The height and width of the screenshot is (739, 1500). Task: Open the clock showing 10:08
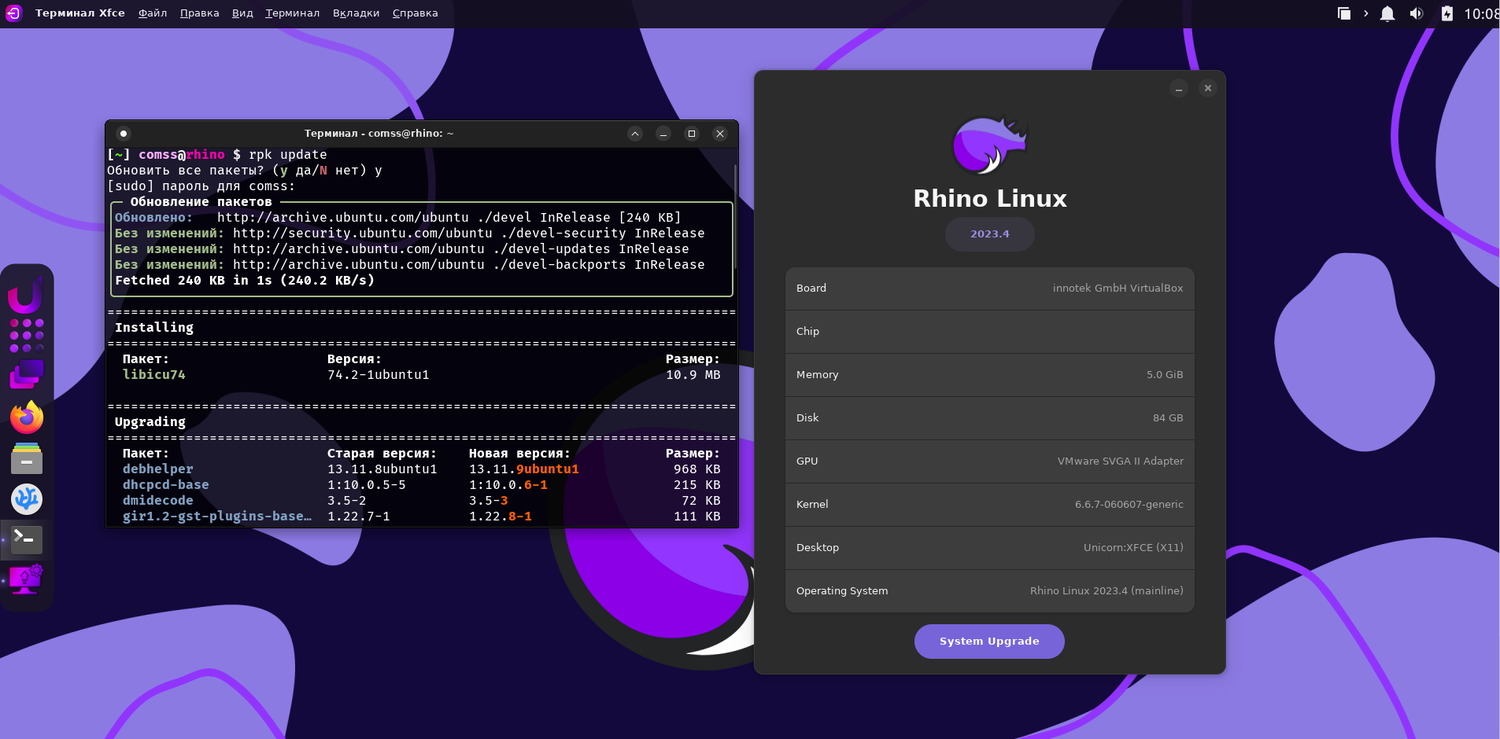(x=1482, y=14)
